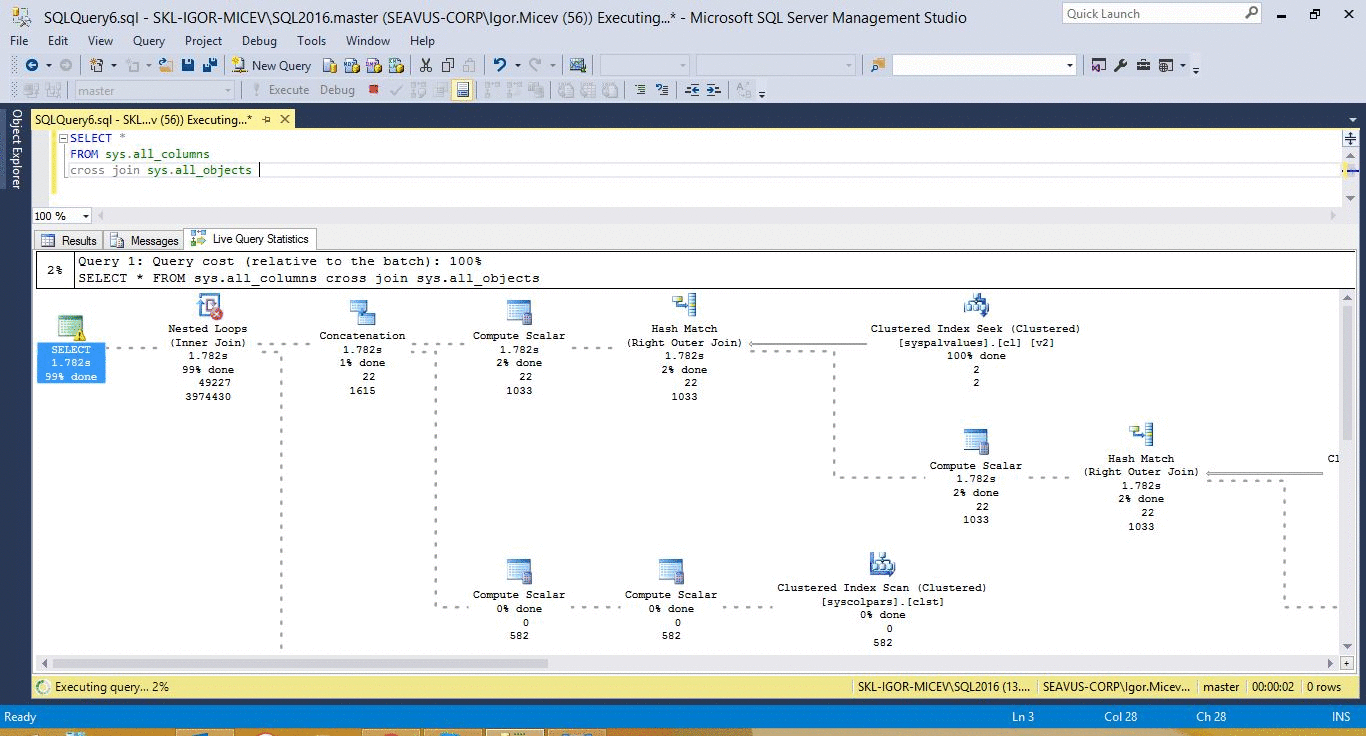Open the Toolbox icon in toolbar
The width and height of the screenshot is (1366, 736).
pos(1142,65)
